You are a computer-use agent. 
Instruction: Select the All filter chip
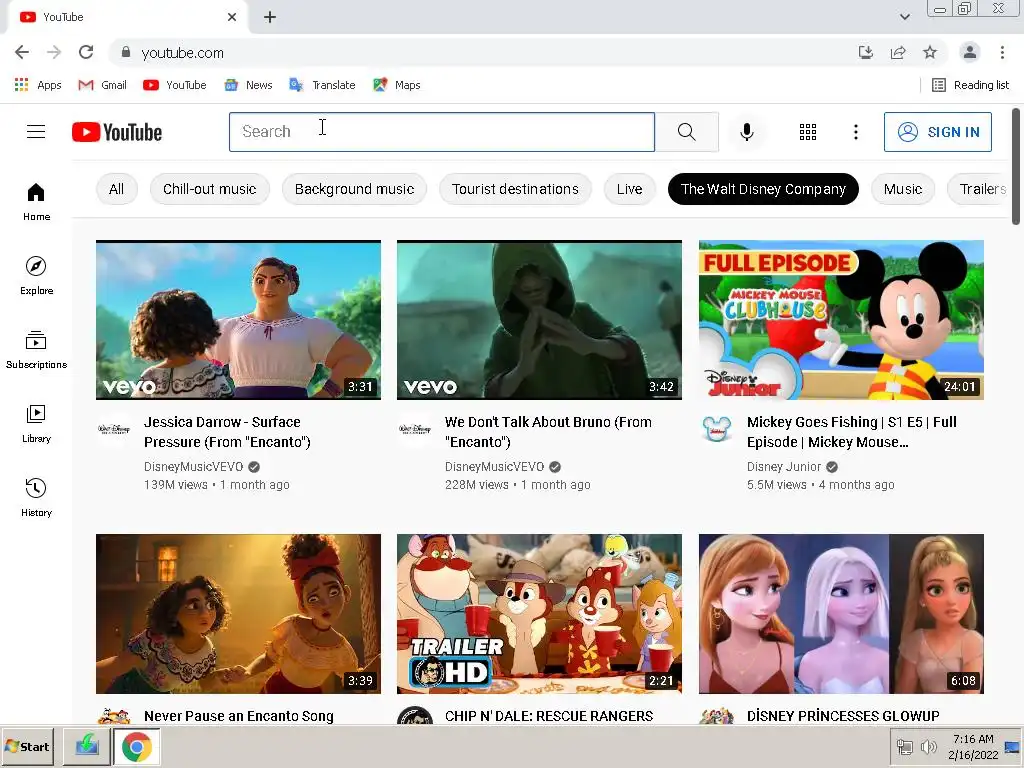click(x=116, y=189)
